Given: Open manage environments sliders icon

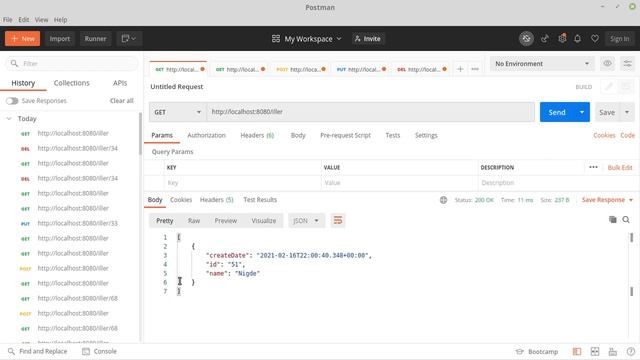Looking at the screenshot, I should (627, 64).
